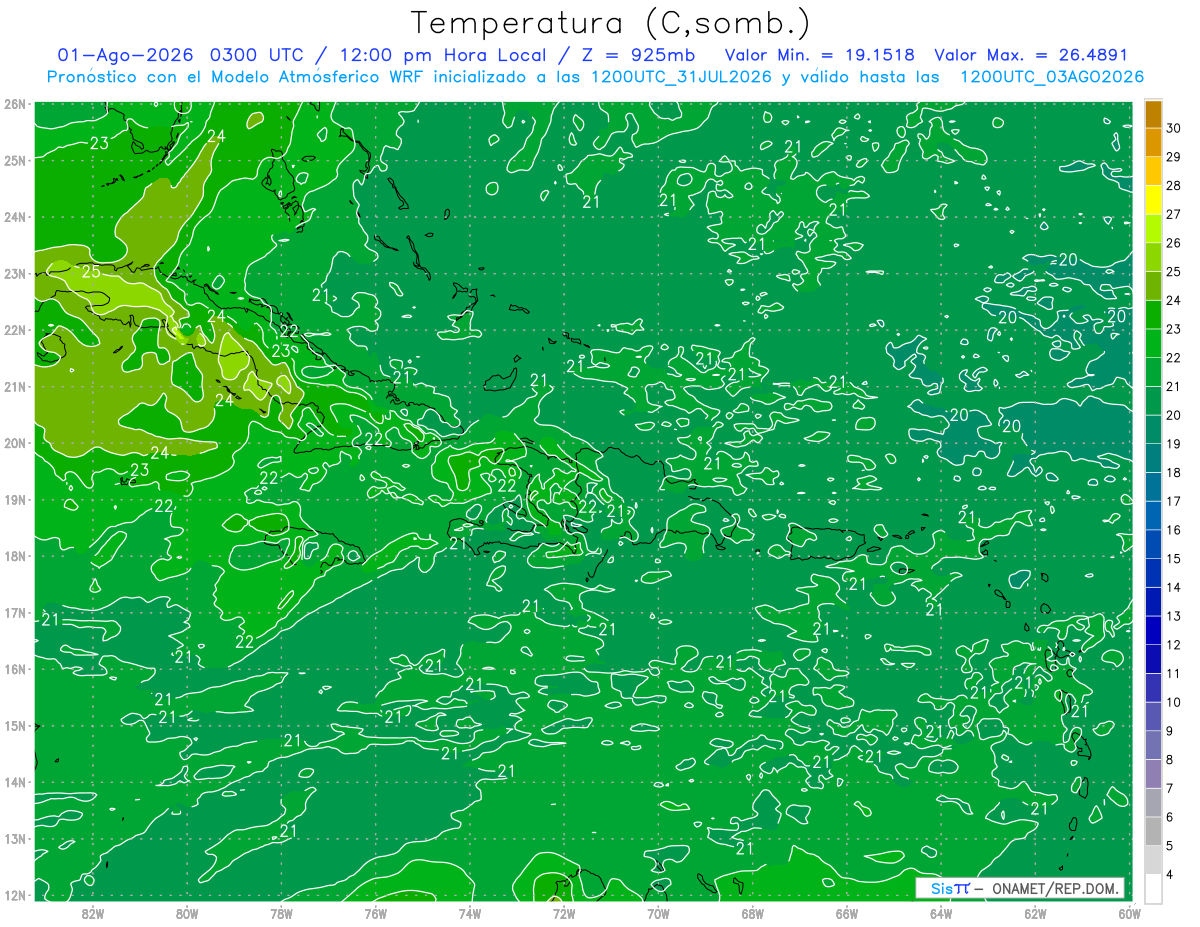The image size is (1200, 927).
Task: Click the "24N" latitude axis label
Action: (15, 217)
